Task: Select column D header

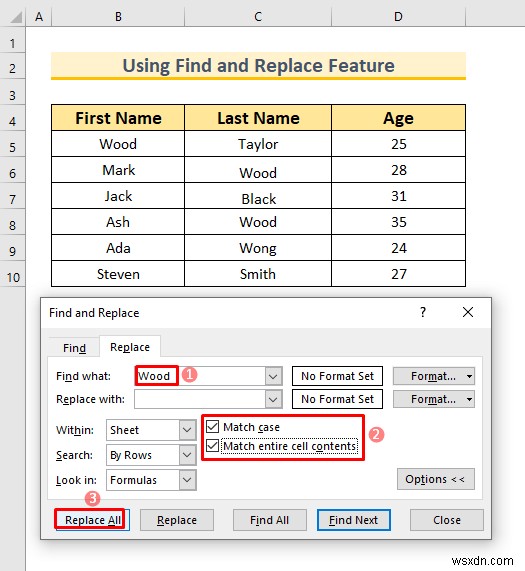Action: point(398,17)
